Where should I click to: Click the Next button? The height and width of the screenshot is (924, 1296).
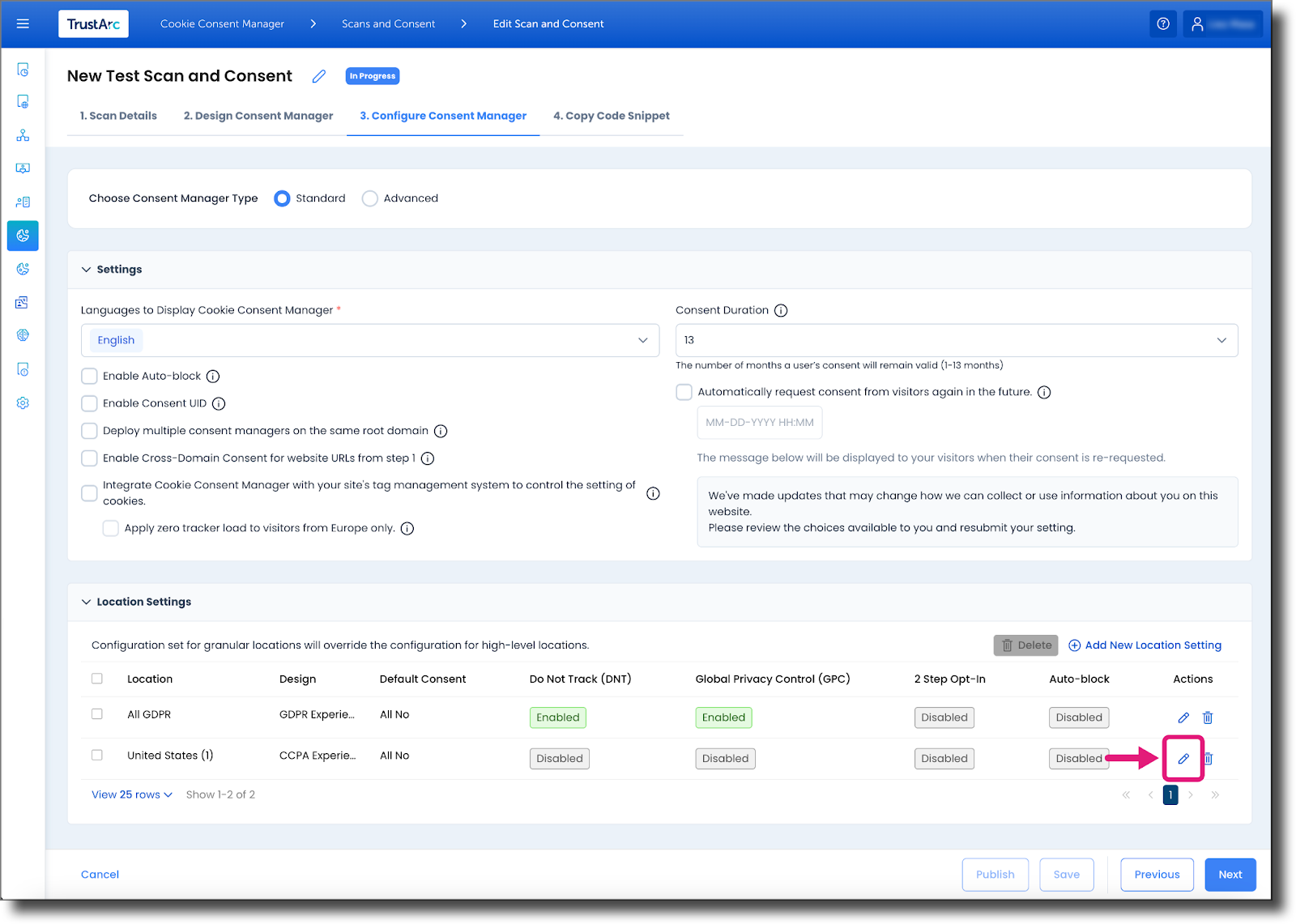(x=1230, y=874)
